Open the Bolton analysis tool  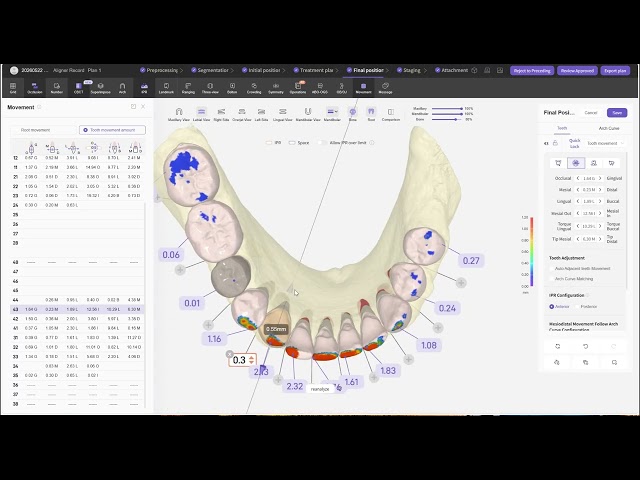click(232, 87)
